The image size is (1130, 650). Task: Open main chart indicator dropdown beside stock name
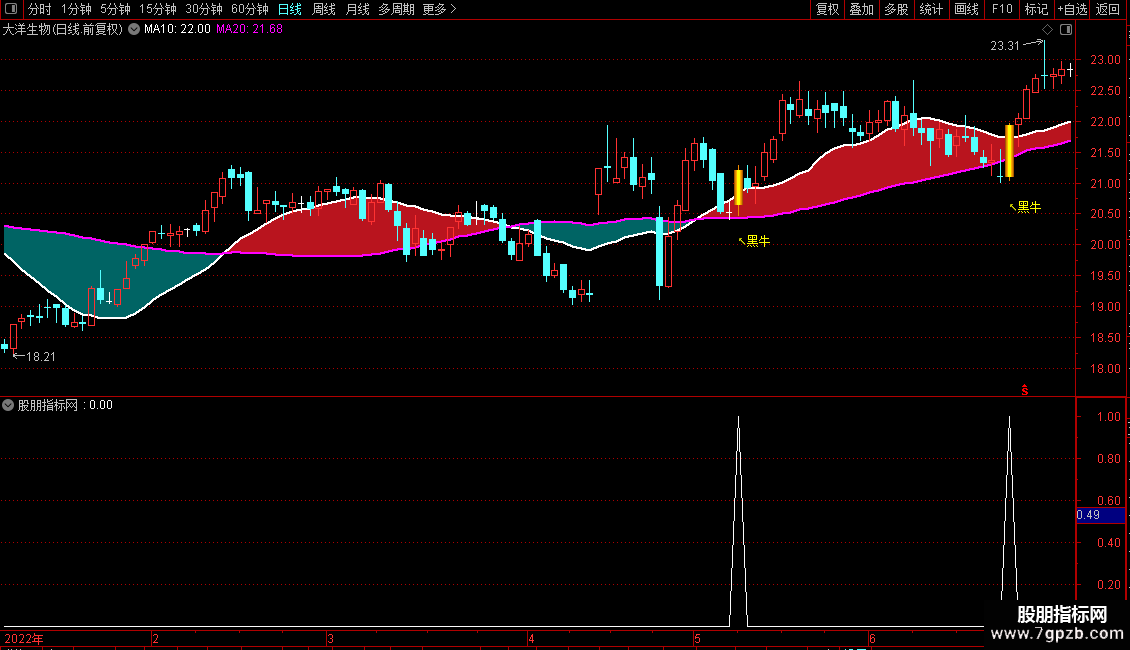pos(134,30)
